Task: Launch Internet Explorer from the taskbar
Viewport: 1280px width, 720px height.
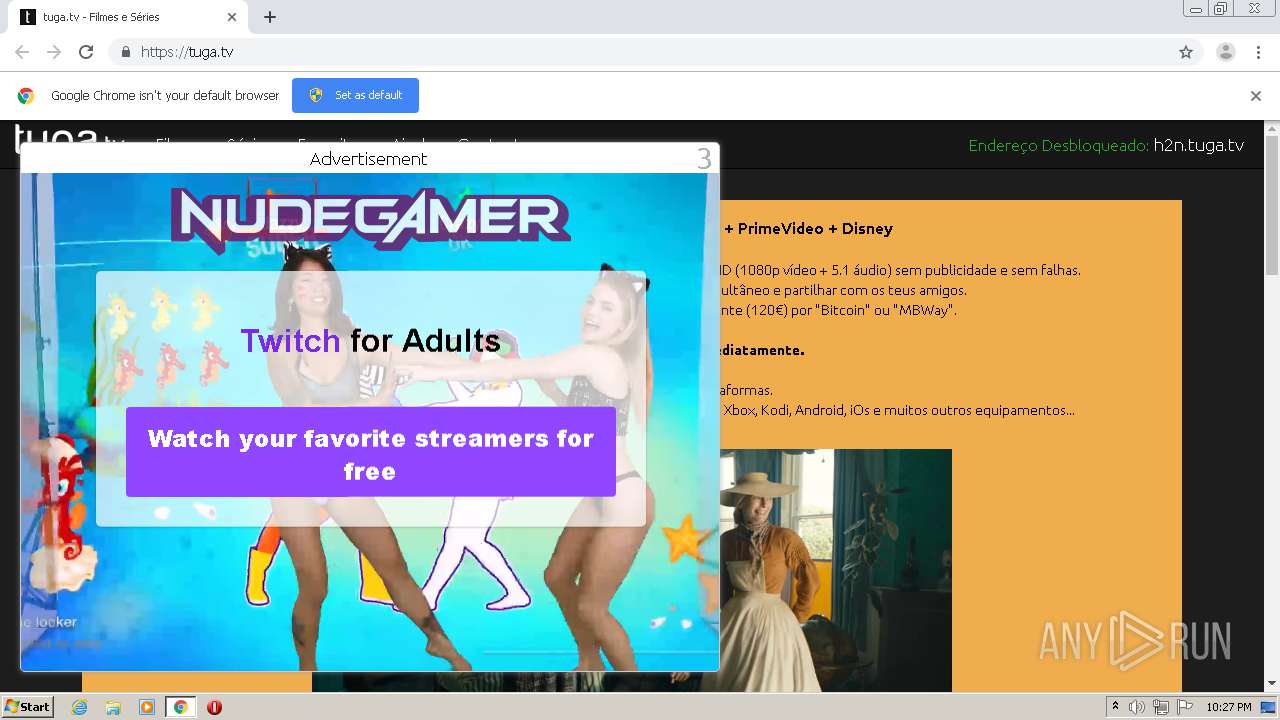Action: point(79,707)
